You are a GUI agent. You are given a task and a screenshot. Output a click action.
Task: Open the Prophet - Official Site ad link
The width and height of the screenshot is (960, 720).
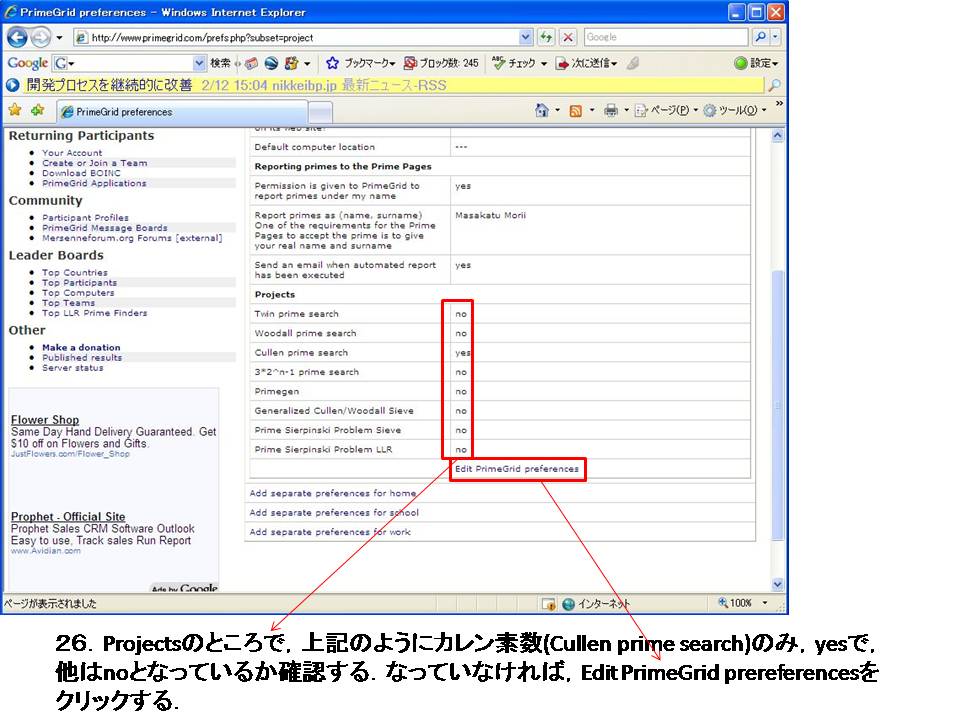(x=68, y=517)
